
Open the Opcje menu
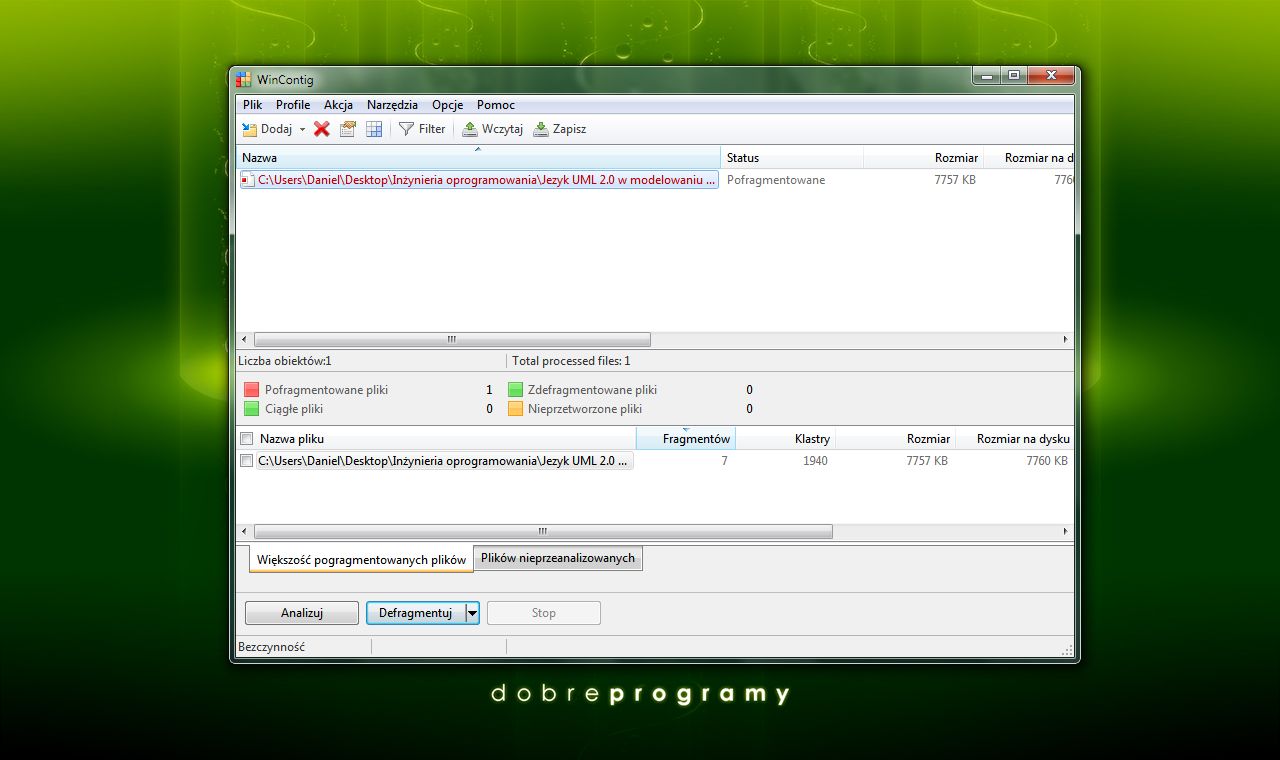click(x=447, y=105)
